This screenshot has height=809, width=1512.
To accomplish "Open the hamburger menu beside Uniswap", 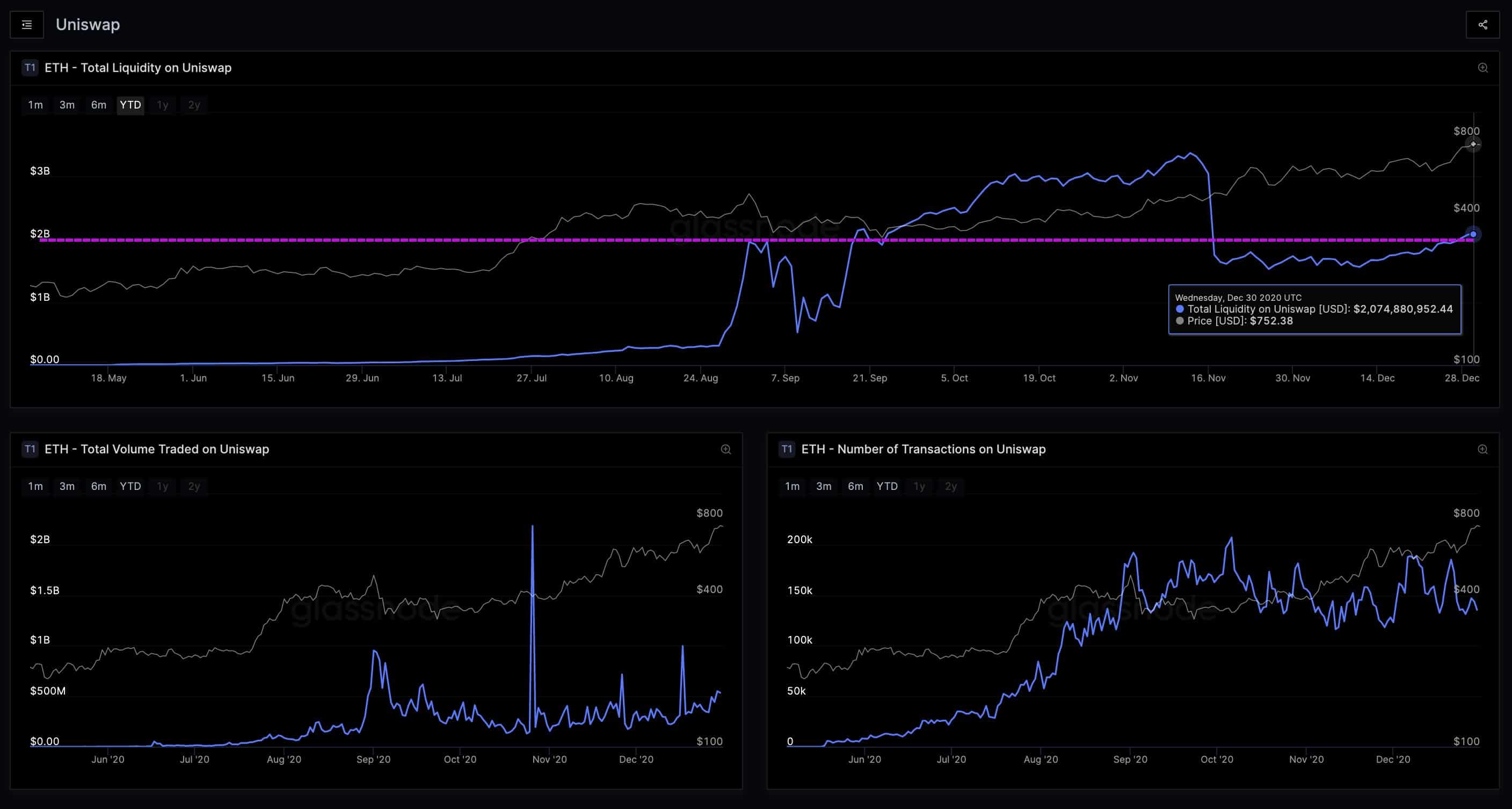I will [x=26, y=25].
